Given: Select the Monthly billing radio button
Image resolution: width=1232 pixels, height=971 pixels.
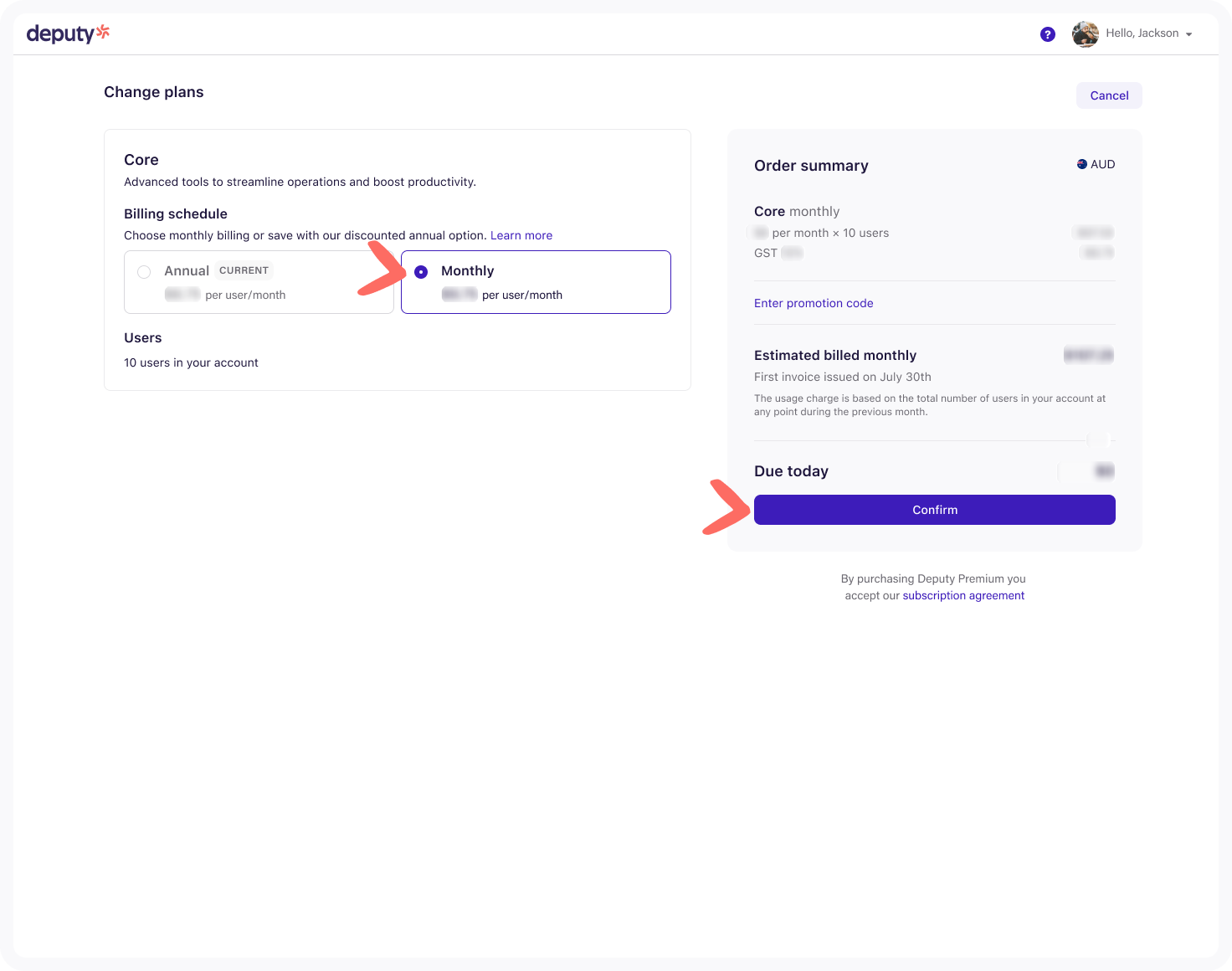Looking at the screenshot, I should (x=421, y=272).
